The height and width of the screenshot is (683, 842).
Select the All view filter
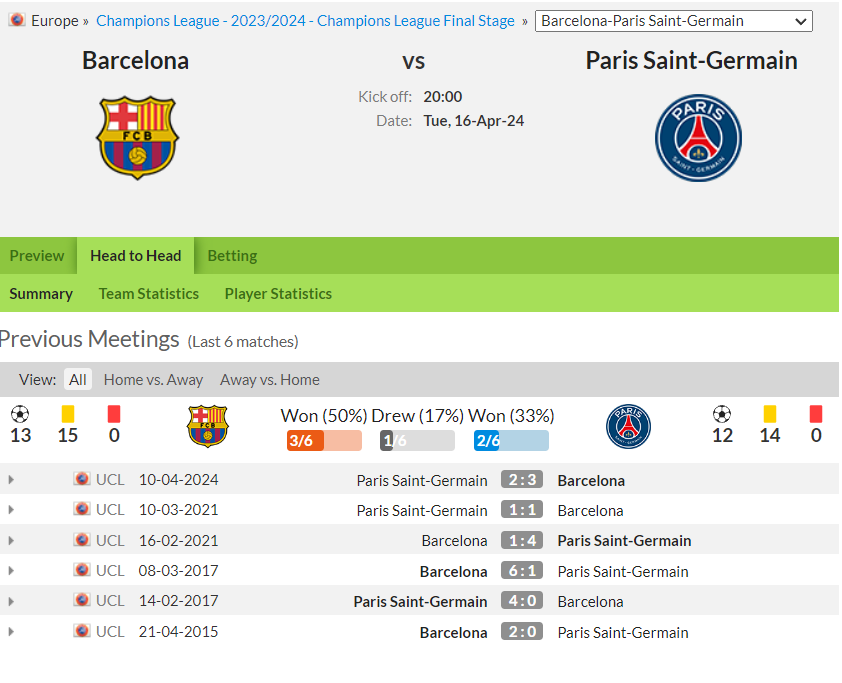[78, 380]
